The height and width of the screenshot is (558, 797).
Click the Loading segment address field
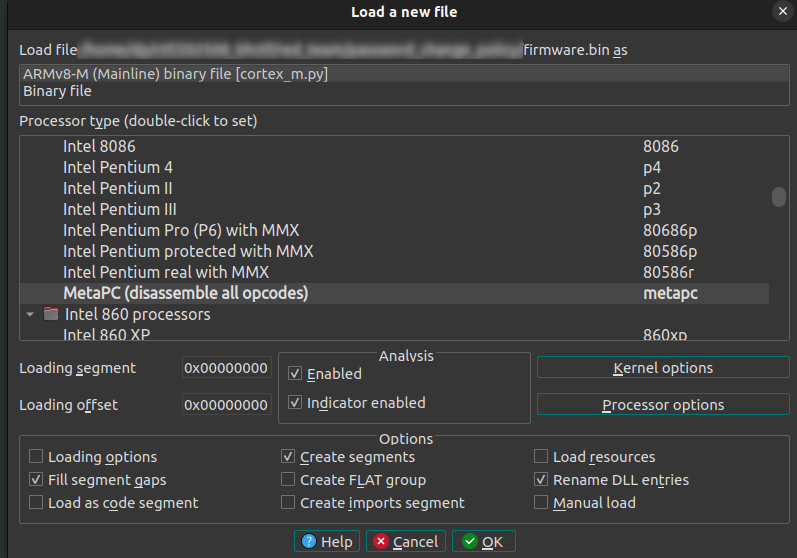(226, 368)
